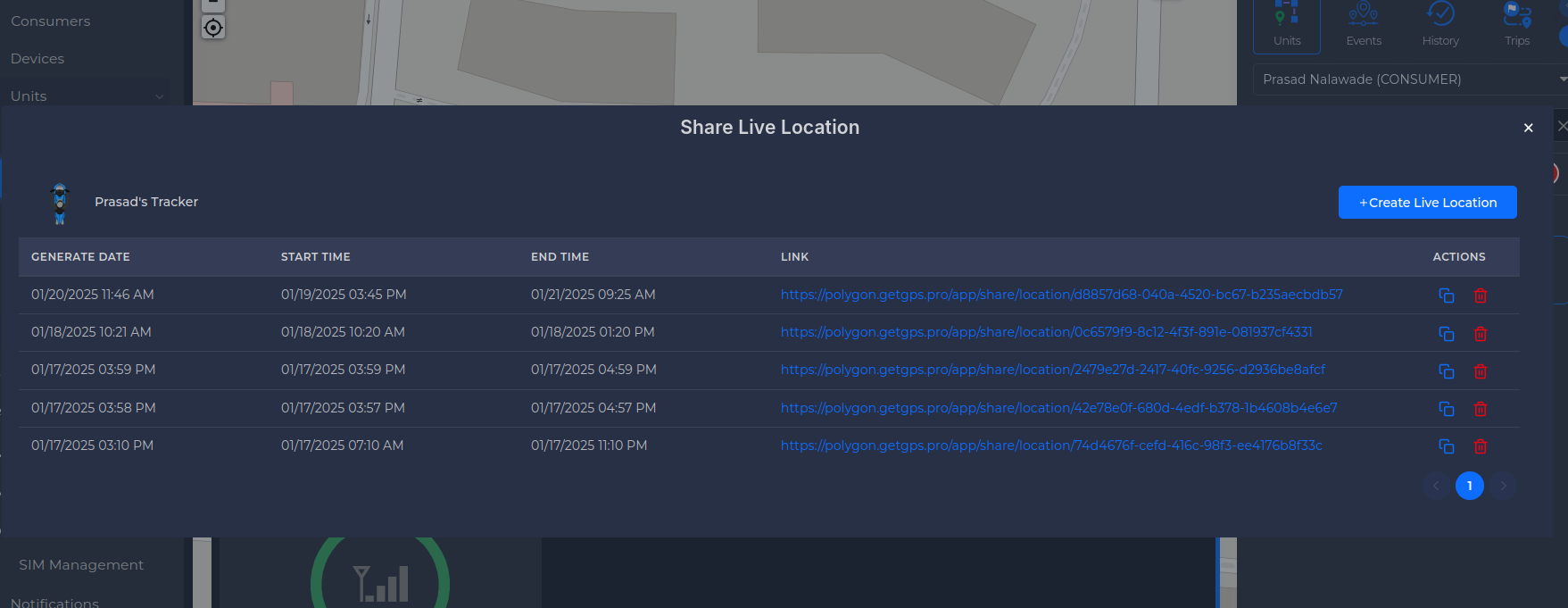
Task: Open the Prasad Nalawade consumer dropdown
Action: (x=1410, y=79)
